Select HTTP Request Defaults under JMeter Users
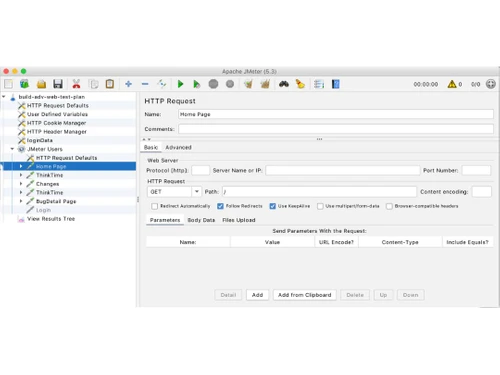Image resolution: width=500 pixels, height=375 pixels. pyautogui.click(x=66, y=158)
